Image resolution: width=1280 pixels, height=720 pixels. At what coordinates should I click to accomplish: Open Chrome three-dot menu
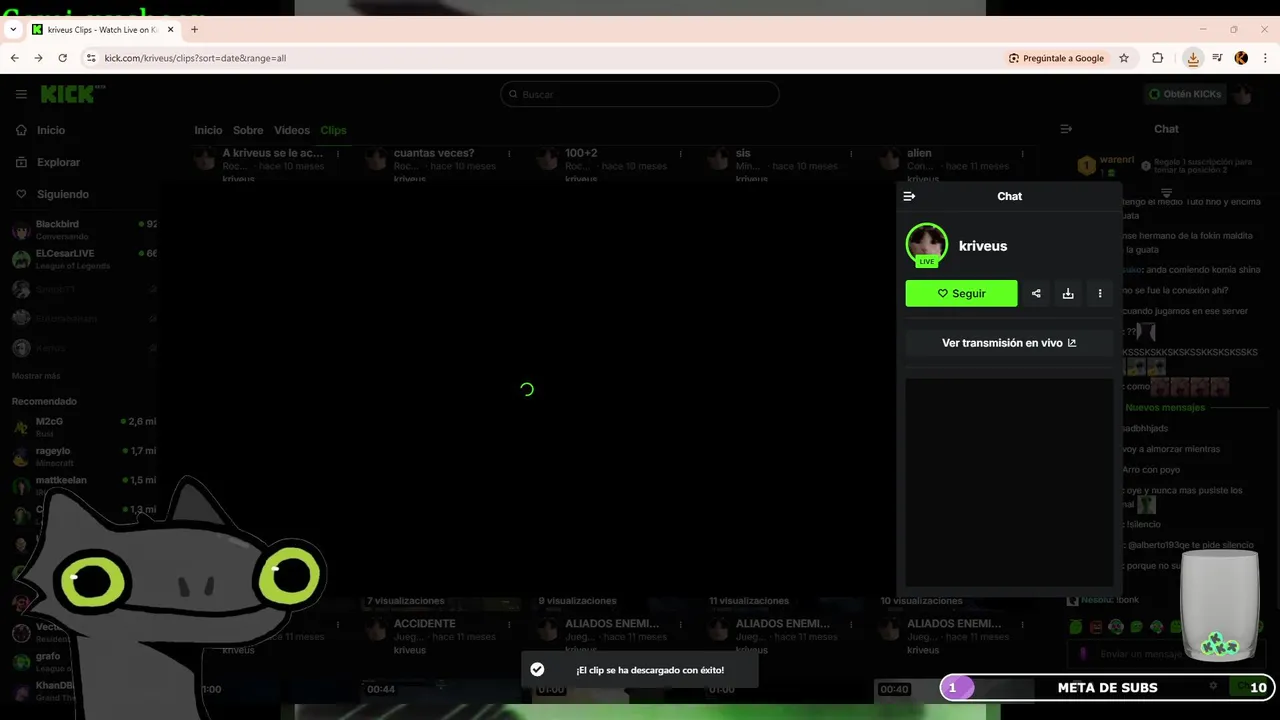click(1265, 58)
